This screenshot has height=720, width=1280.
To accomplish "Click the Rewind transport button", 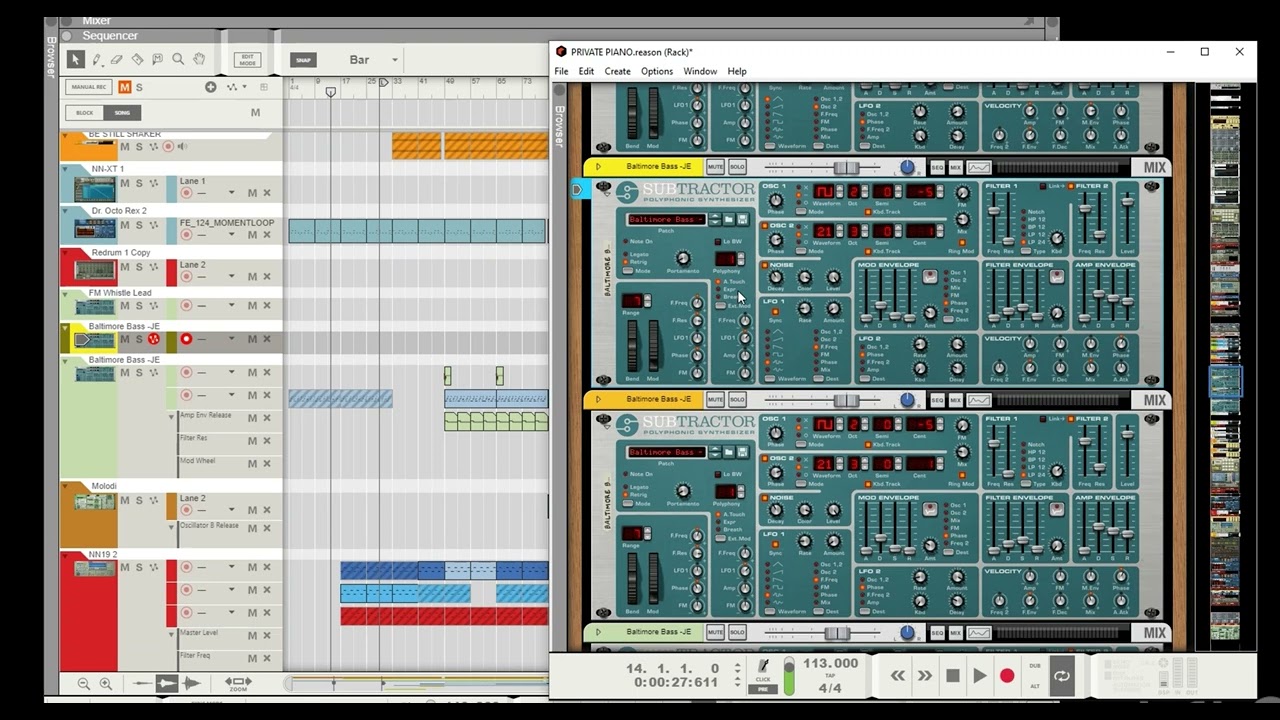I will pyautogui.click(x=898, y=676).
